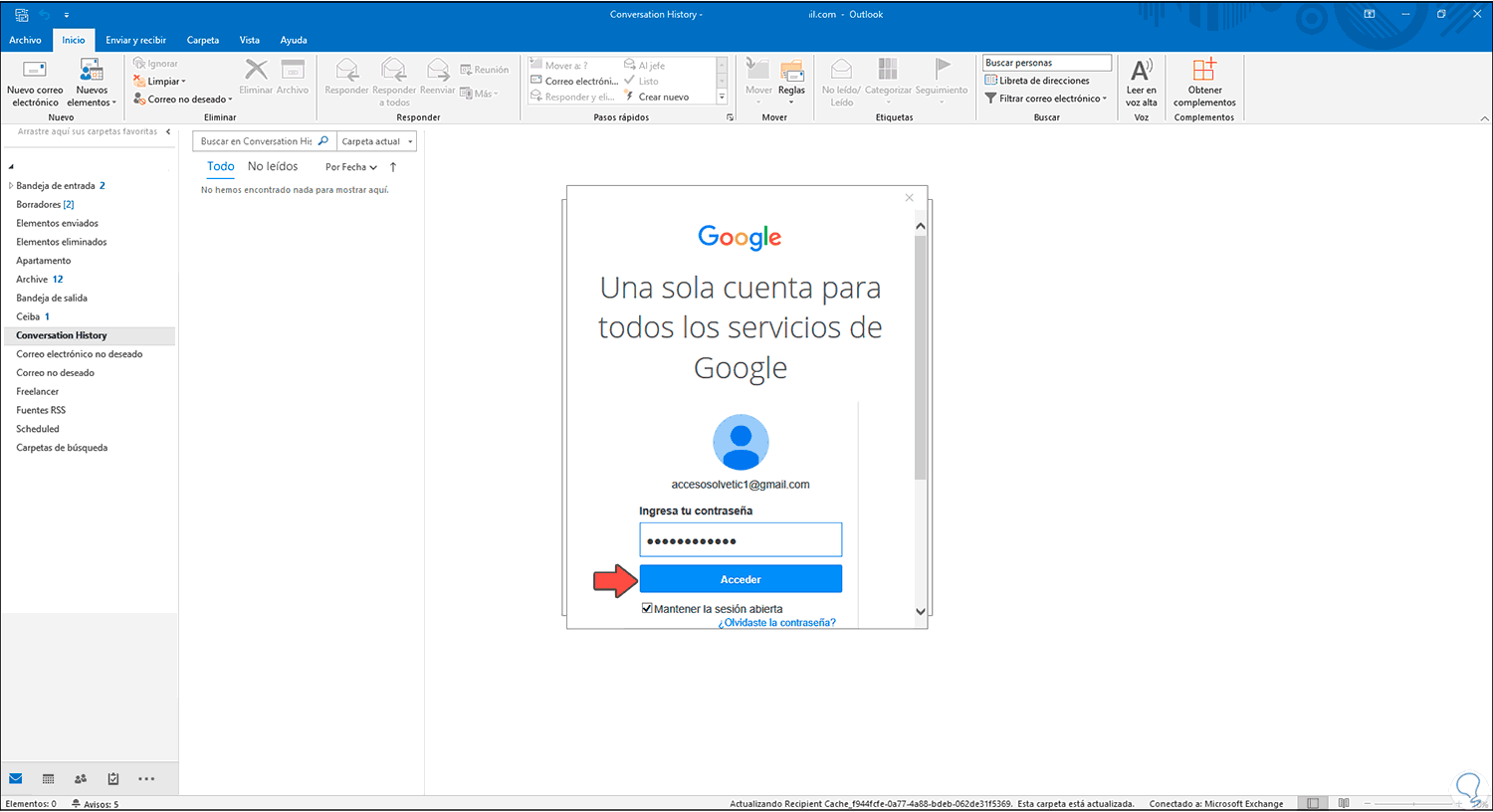Click the Reunión reply button
The width and height of the screenshot is (1493, 812).
click(x=485, y=70)
